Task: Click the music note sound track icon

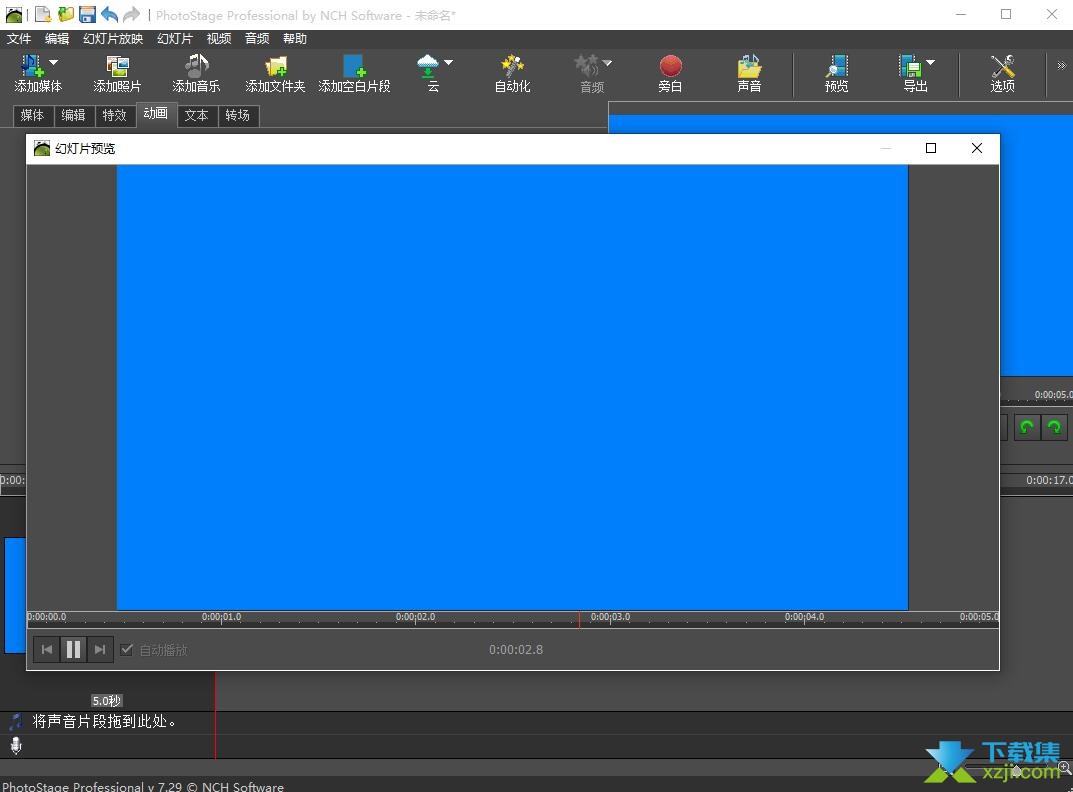Action: (15, 721)
